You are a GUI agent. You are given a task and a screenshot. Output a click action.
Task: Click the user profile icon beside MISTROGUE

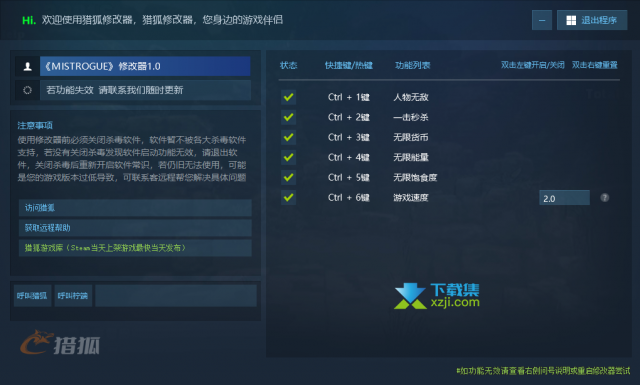click(x=27, y=66)
